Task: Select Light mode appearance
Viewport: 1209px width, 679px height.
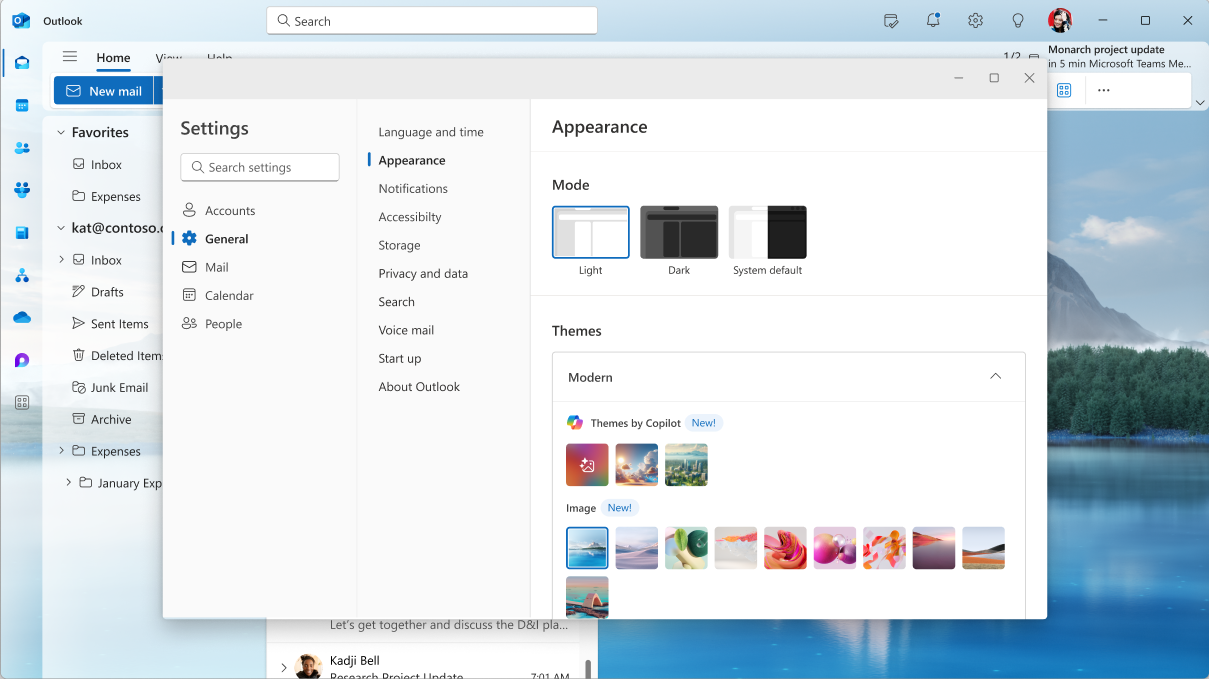Action: click(590, 233)
